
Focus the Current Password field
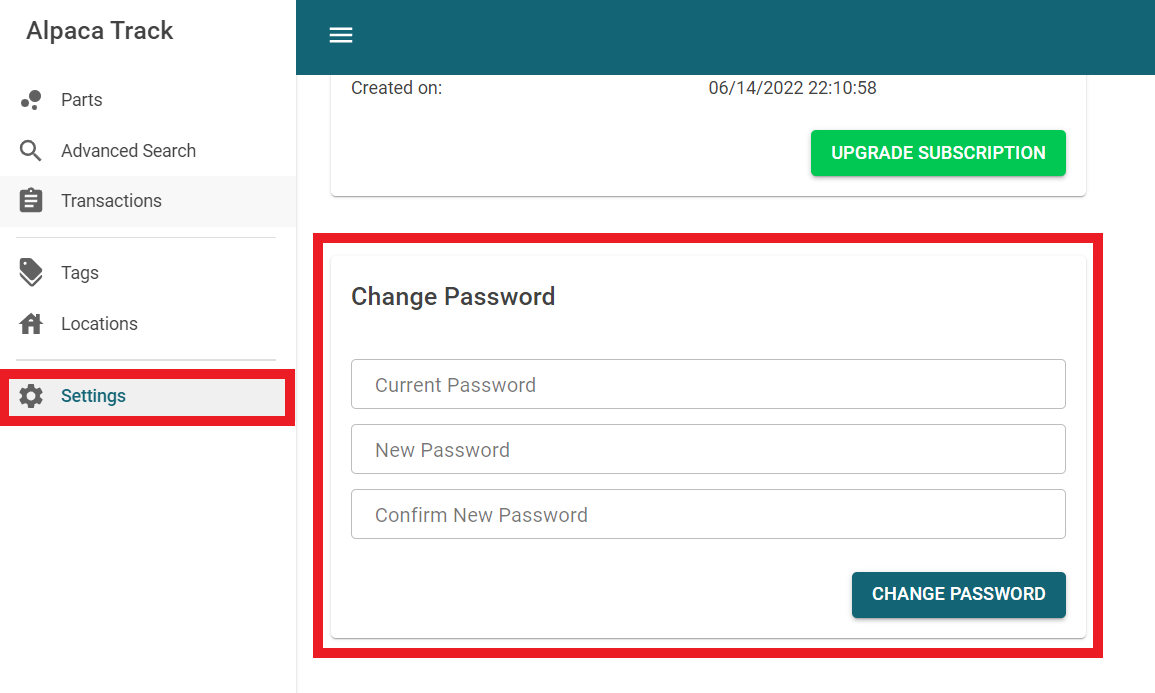tap(708, 385)
